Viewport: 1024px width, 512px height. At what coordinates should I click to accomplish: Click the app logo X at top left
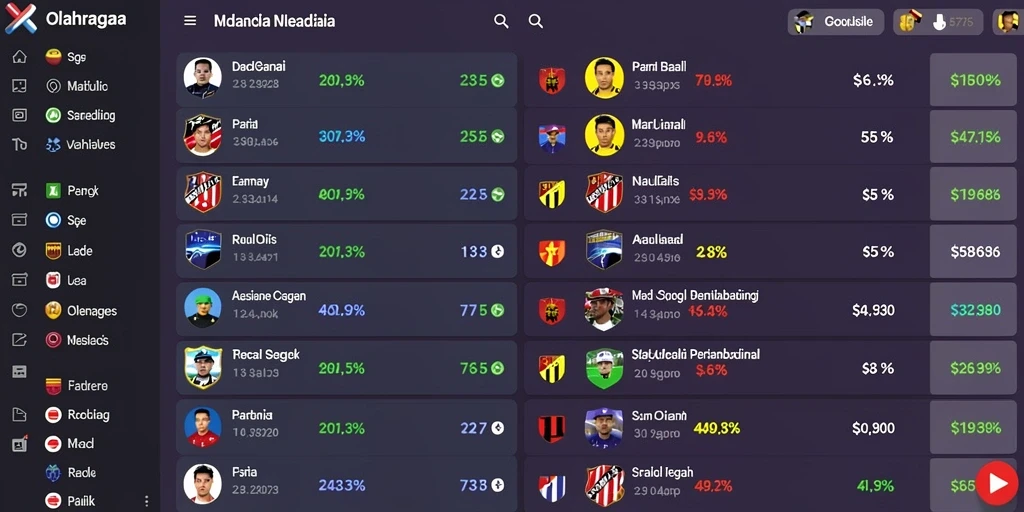(21, 18)
